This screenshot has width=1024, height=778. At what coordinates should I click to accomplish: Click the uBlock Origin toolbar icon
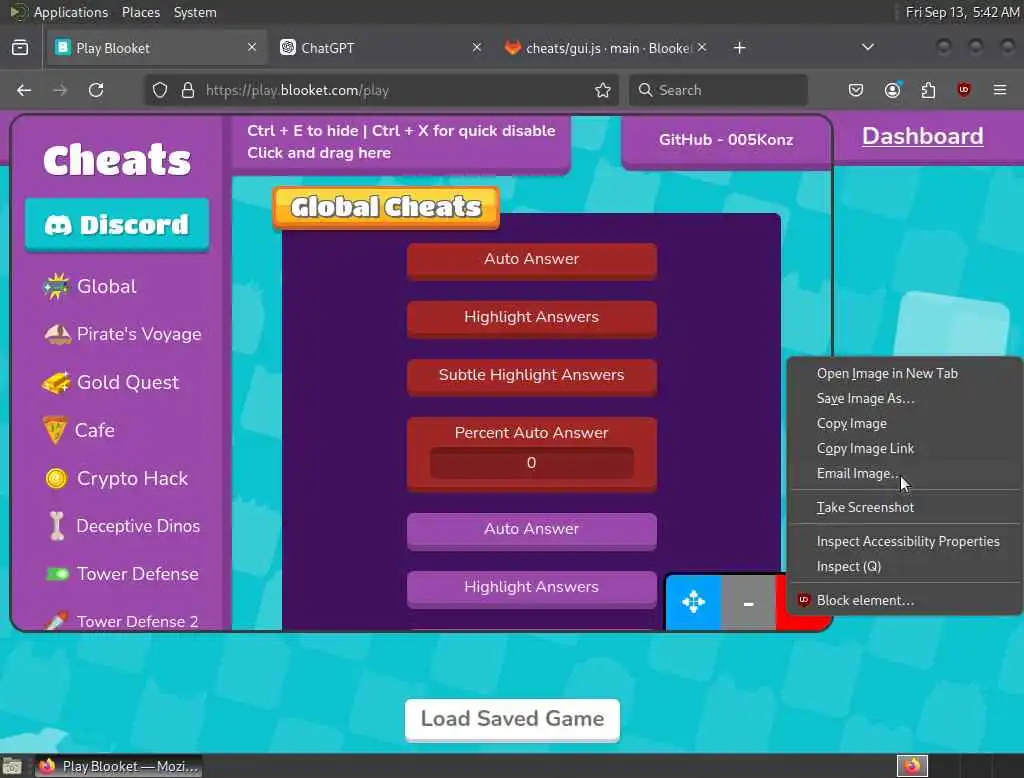(964, 90)
